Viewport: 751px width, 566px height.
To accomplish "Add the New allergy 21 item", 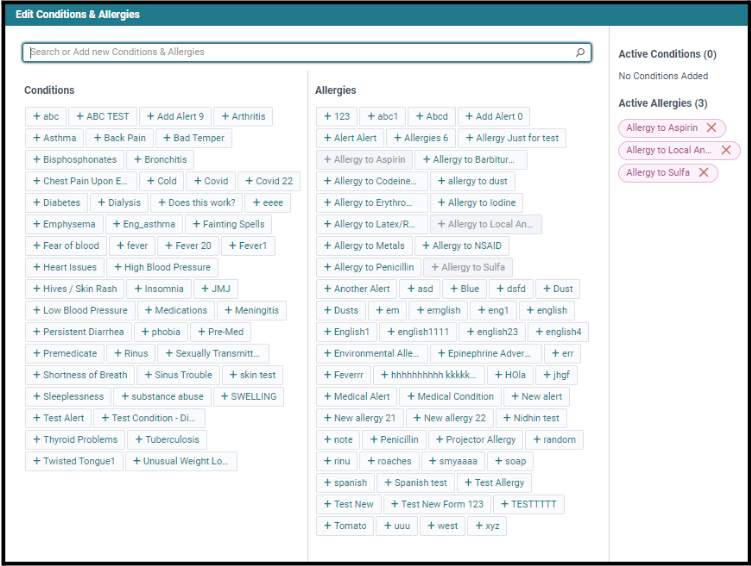I will click(360, 418).
